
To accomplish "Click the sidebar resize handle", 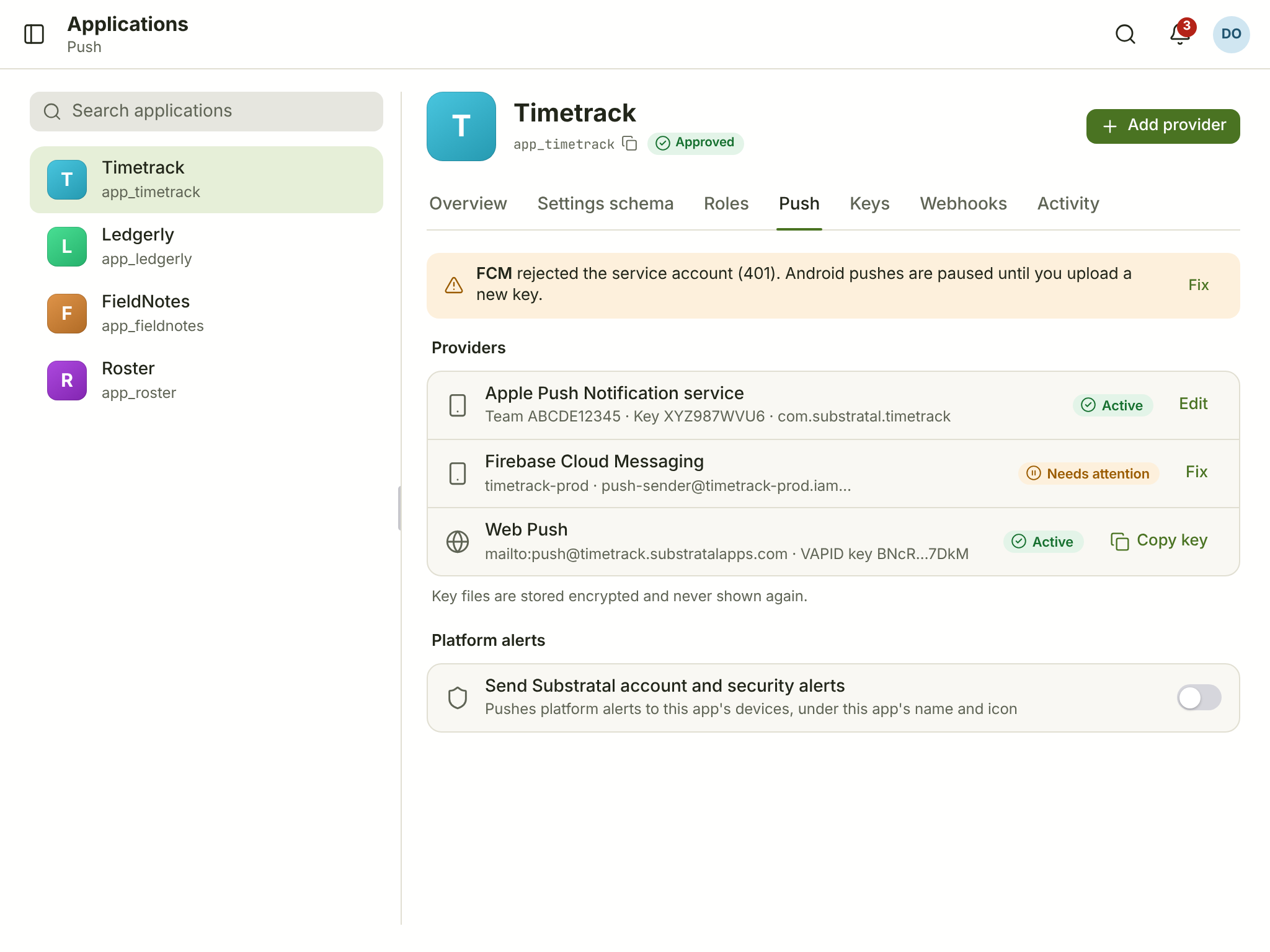I will pyautogui.click(x=400, y=508).
